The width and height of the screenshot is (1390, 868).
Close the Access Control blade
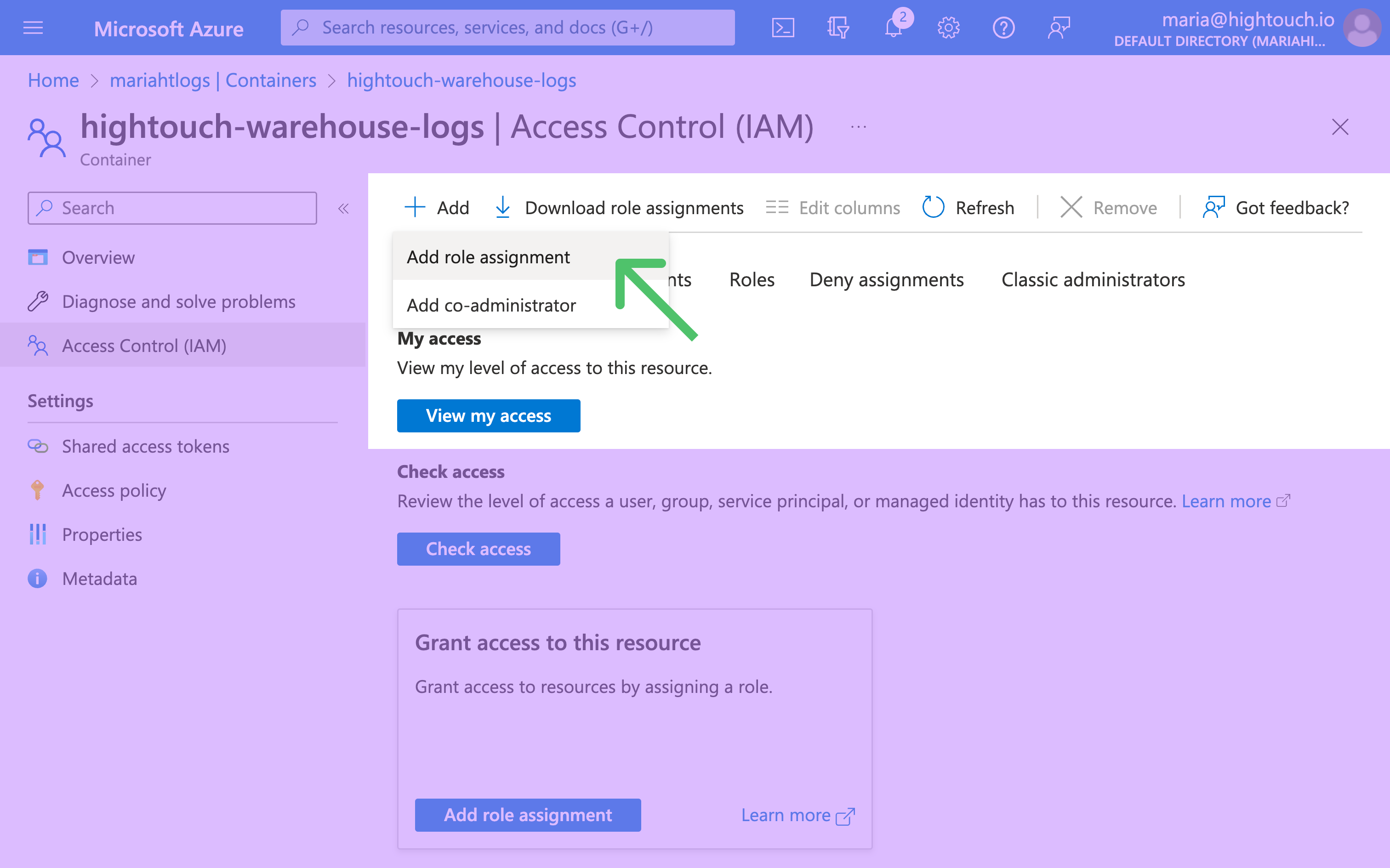pyautogui.click(x=1340, y=127)
